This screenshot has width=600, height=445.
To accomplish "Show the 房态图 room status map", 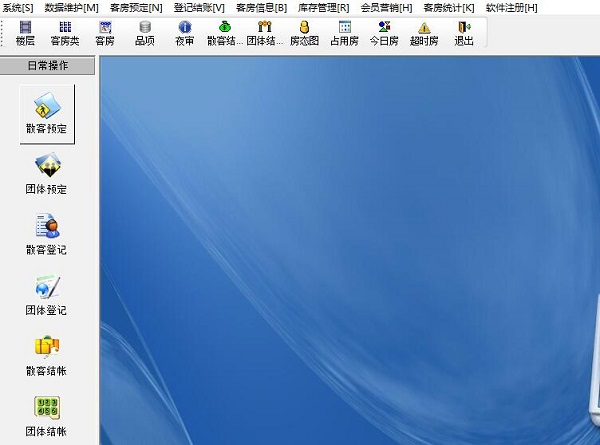I will (x=304, y=33).
